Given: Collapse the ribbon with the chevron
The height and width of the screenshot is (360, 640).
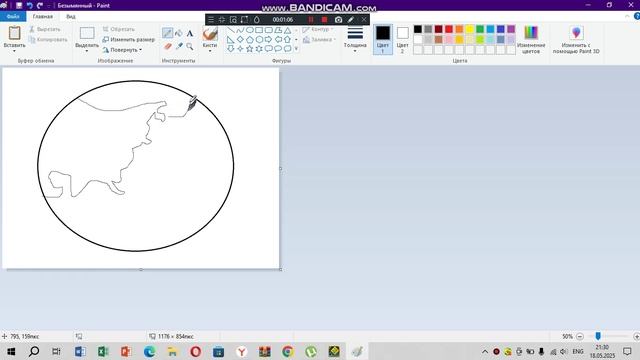Looking at the screenshot, I should [x=627, y=16].
